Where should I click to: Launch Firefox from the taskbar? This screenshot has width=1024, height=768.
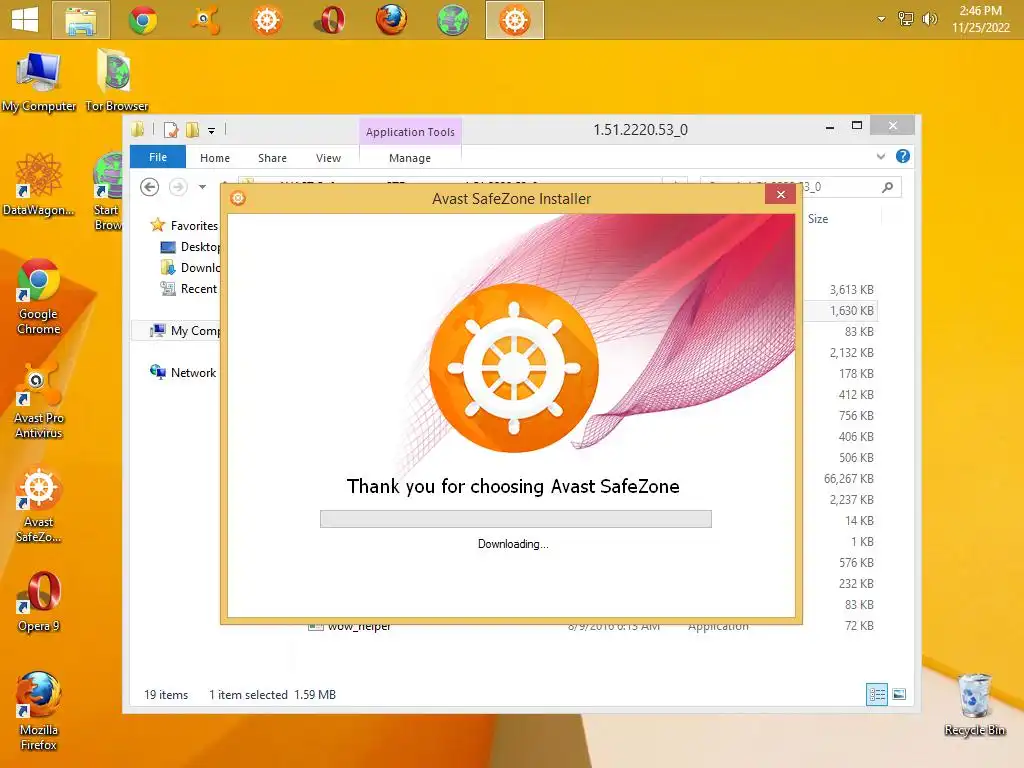pos(391,20)
